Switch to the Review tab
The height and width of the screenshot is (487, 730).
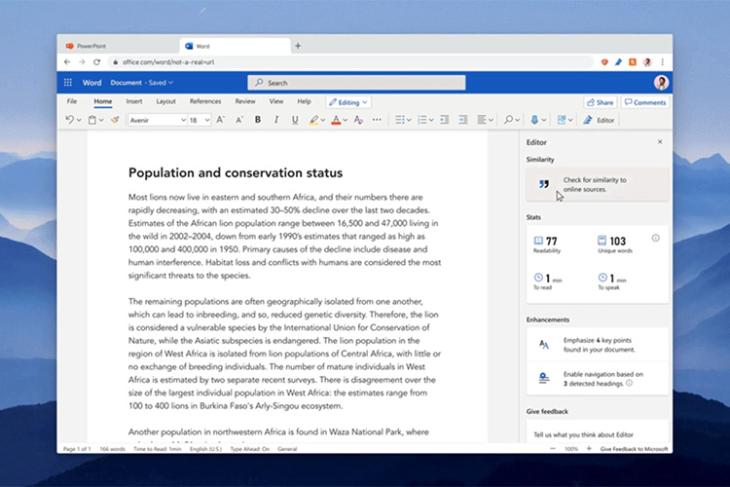click(x=245, y=101)
